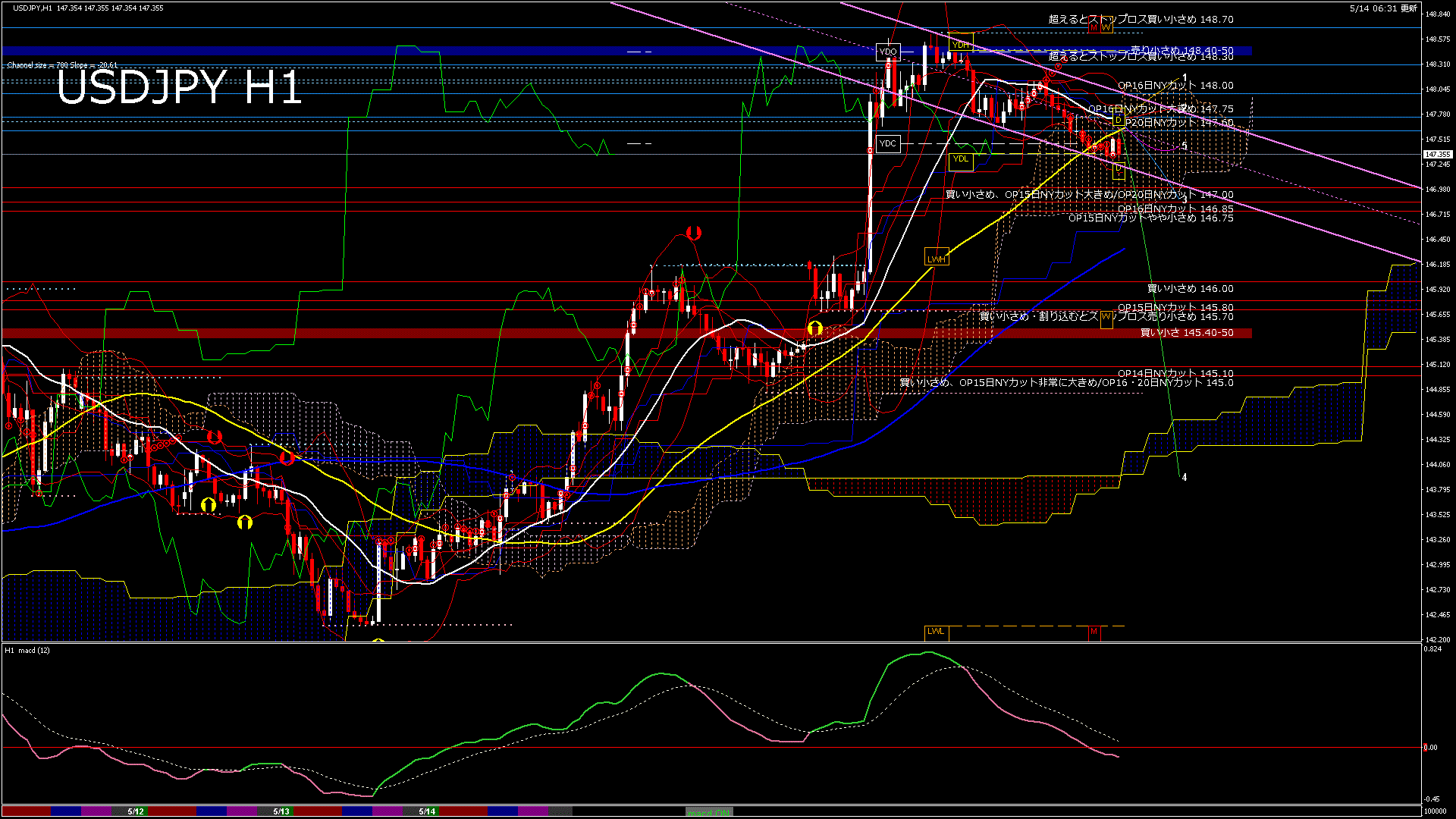The height and width of the screenshot is (819, 1456).
Task: Click the LWH last-week-high marker
Action: pyautogui.click(x=937, y=259)
